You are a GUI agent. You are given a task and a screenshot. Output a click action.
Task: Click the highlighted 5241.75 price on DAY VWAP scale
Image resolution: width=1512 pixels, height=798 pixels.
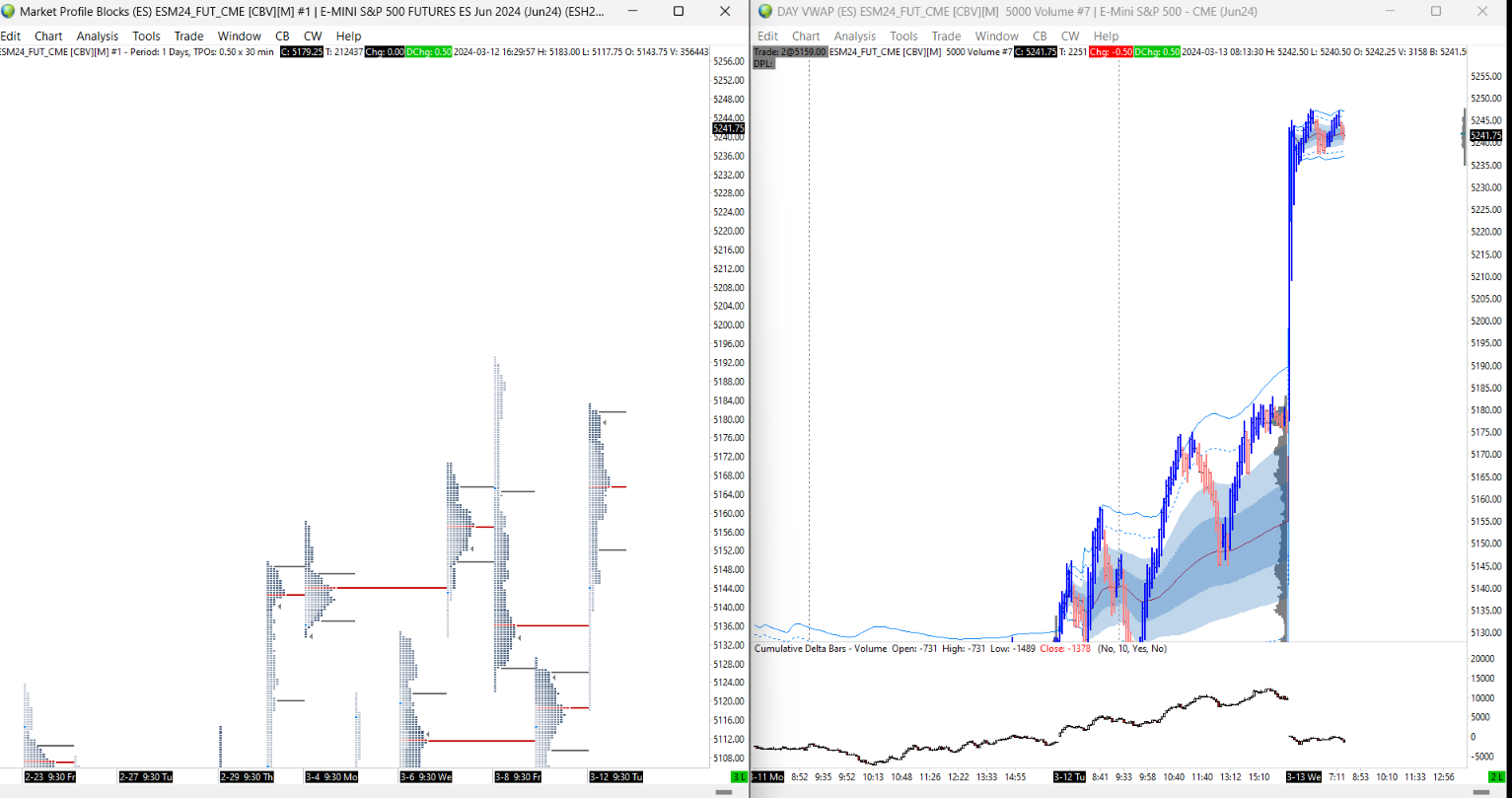[1485, 136]
